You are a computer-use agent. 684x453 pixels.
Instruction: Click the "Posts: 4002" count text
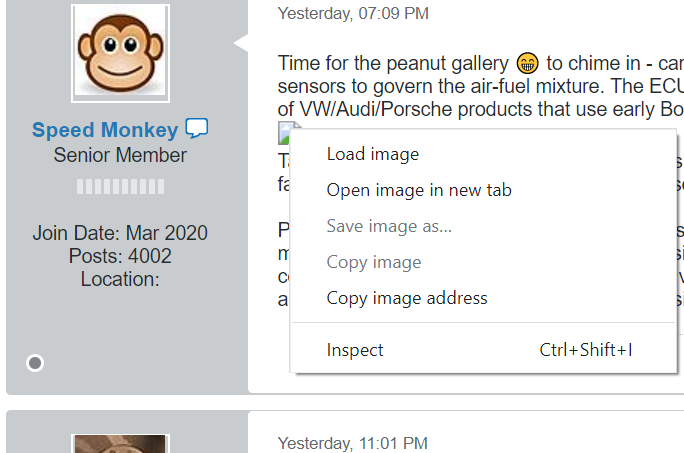click(120, 256)
